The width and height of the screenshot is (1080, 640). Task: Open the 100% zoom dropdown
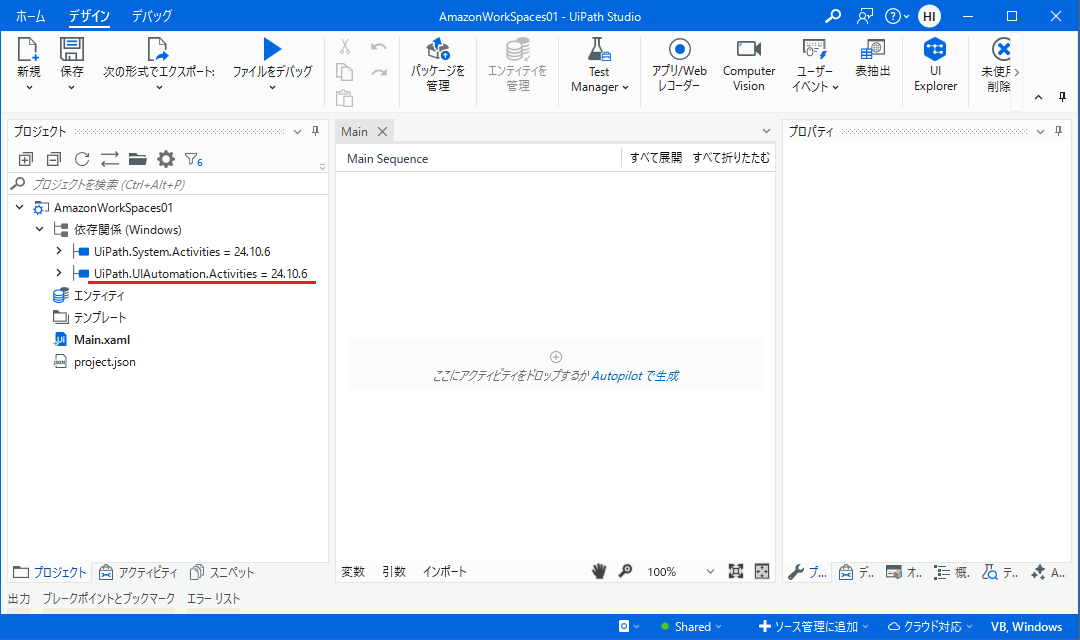click(x=710, y=571)
